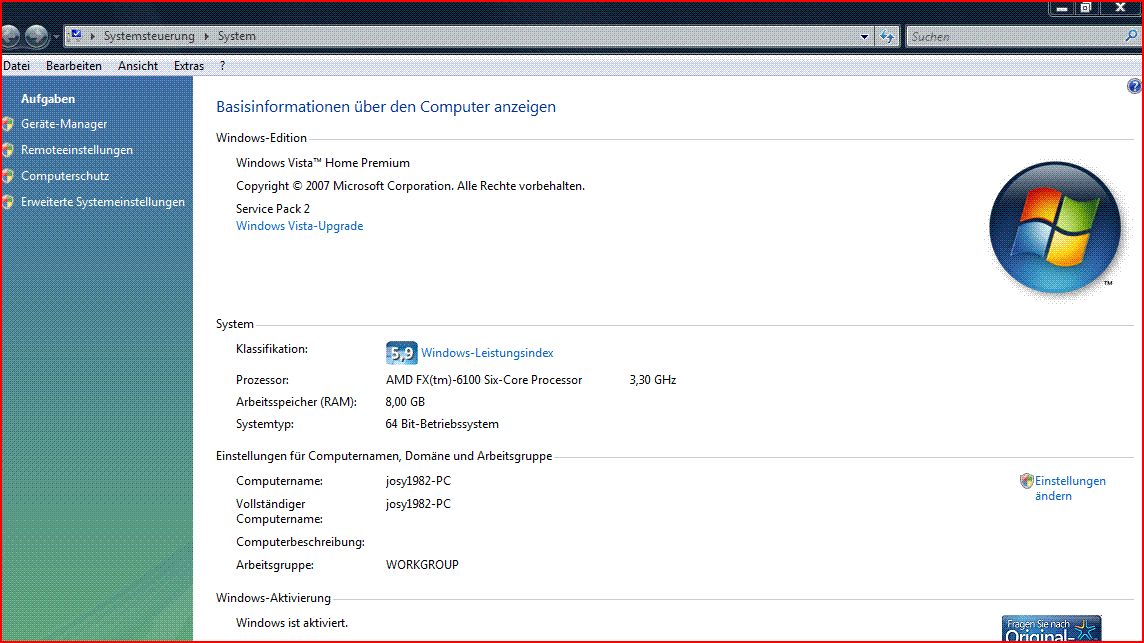Viewport: 1144px width, 643px height.
Task: Click Einstellungen ändern link
Action: click(1070, 488)
